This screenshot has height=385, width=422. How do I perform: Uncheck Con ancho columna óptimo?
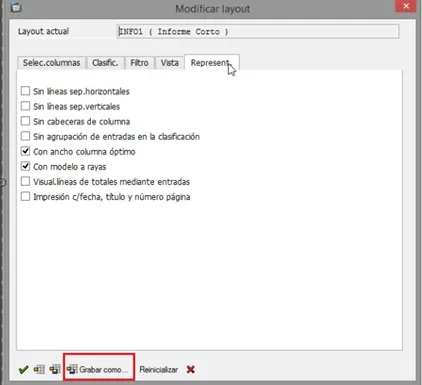click(25, 151)
